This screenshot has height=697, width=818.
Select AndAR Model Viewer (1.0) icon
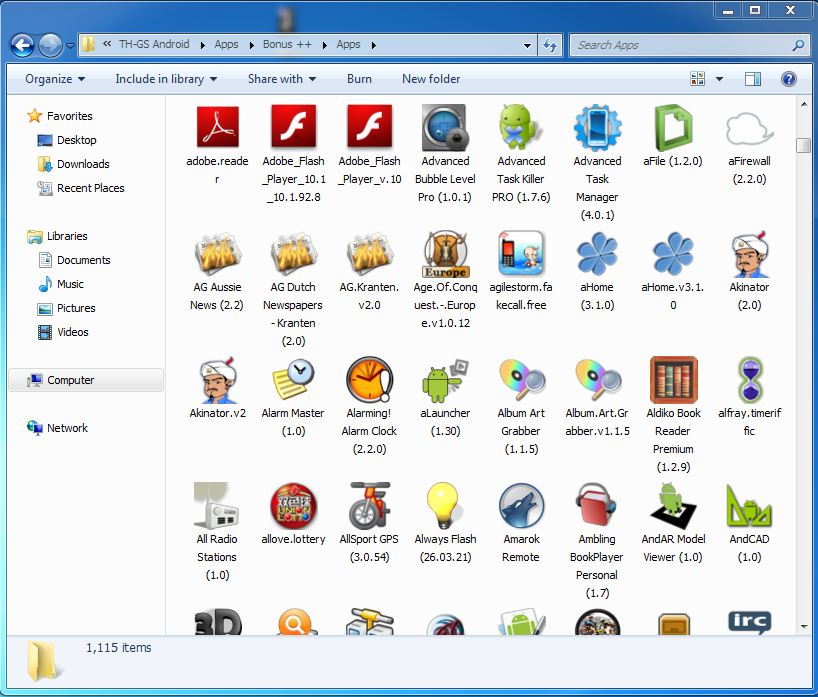point(673,506)
